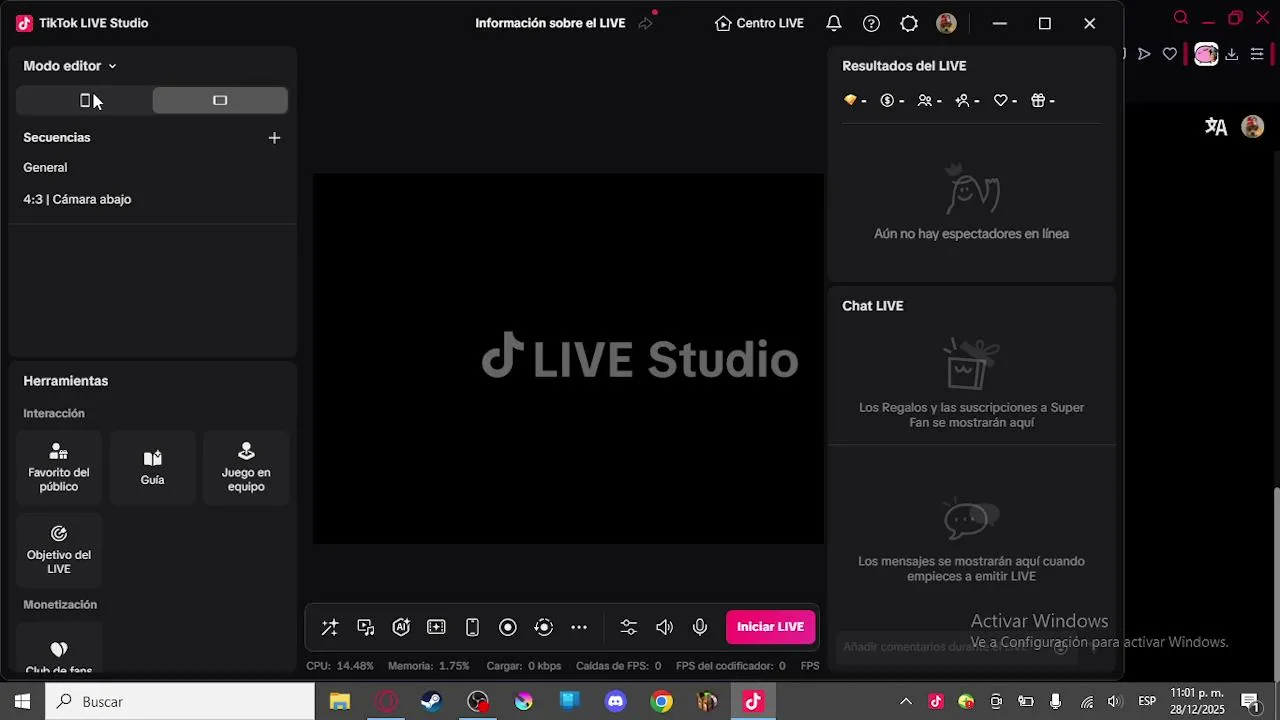Open Centro LIVE

click(759, 23)
